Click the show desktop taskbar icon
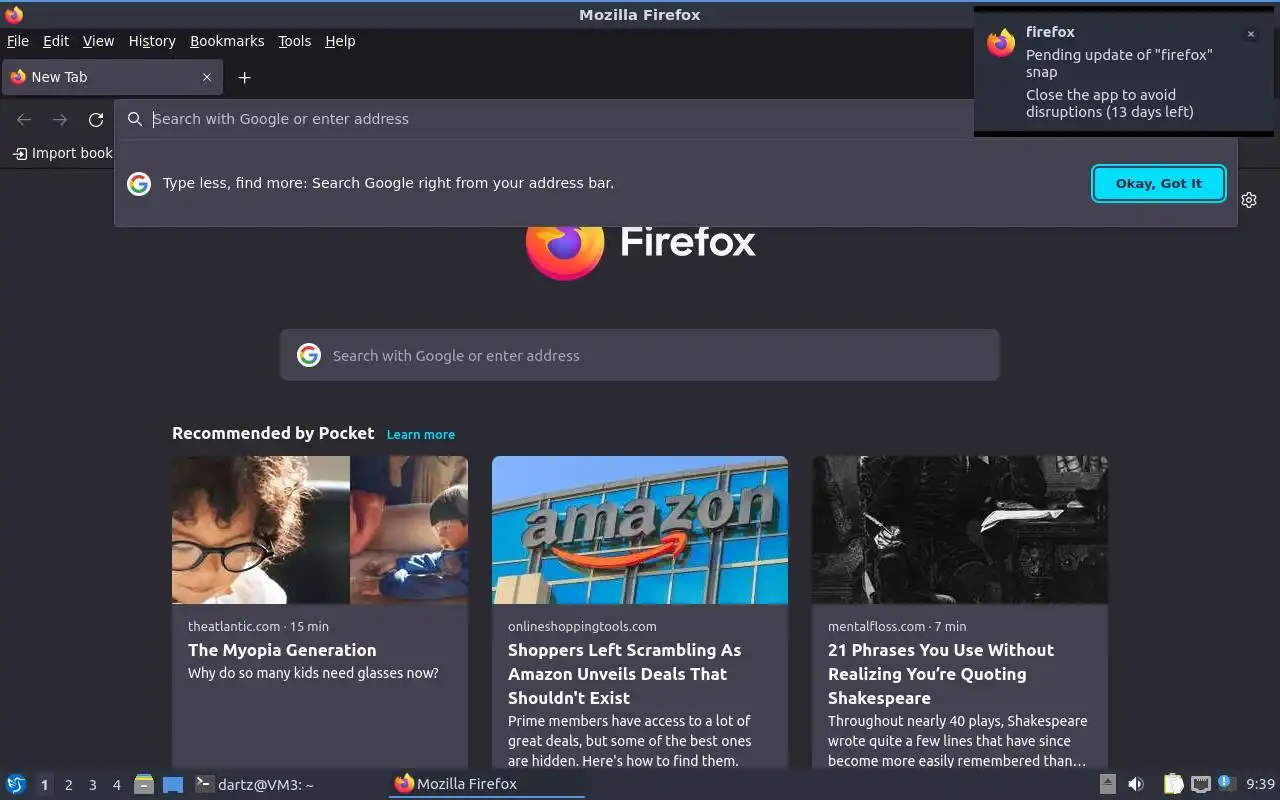Screen dimensions: 1280x800 (173, 785)
